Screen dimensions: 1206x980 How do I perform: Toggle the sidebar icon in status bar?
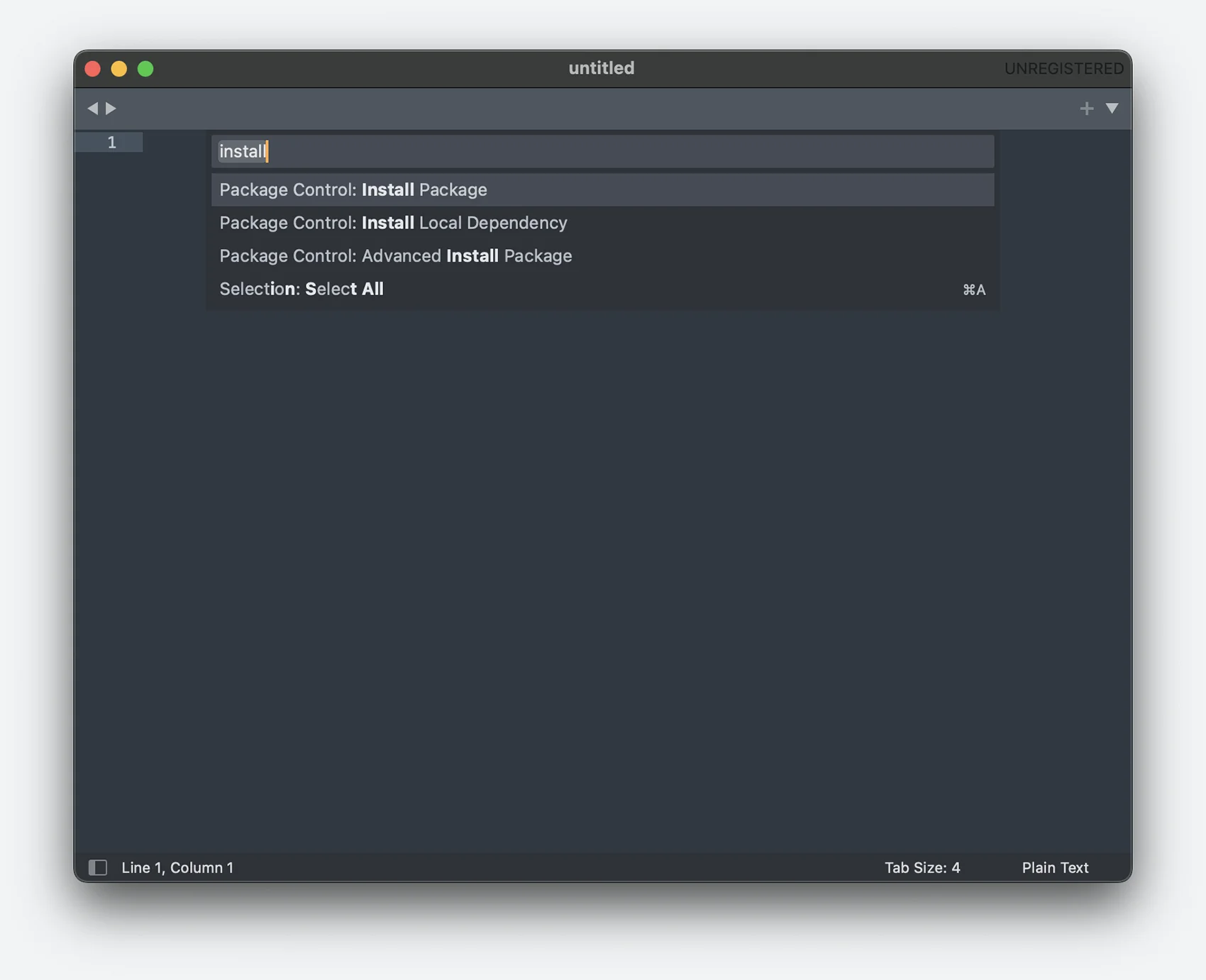pyautogui.click(x=98, y=867)
